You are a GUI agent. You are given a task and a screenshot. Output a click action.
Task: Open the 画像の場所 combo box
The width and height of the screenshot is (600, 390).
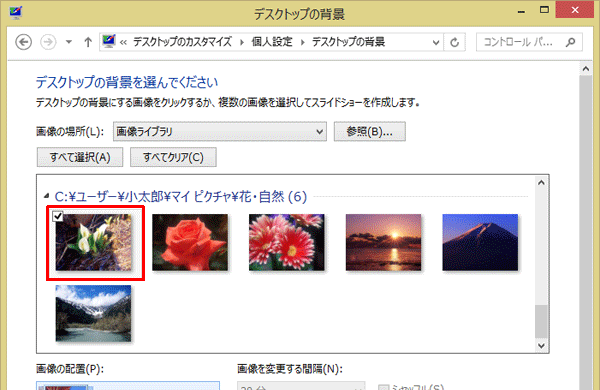coord(220,132)
